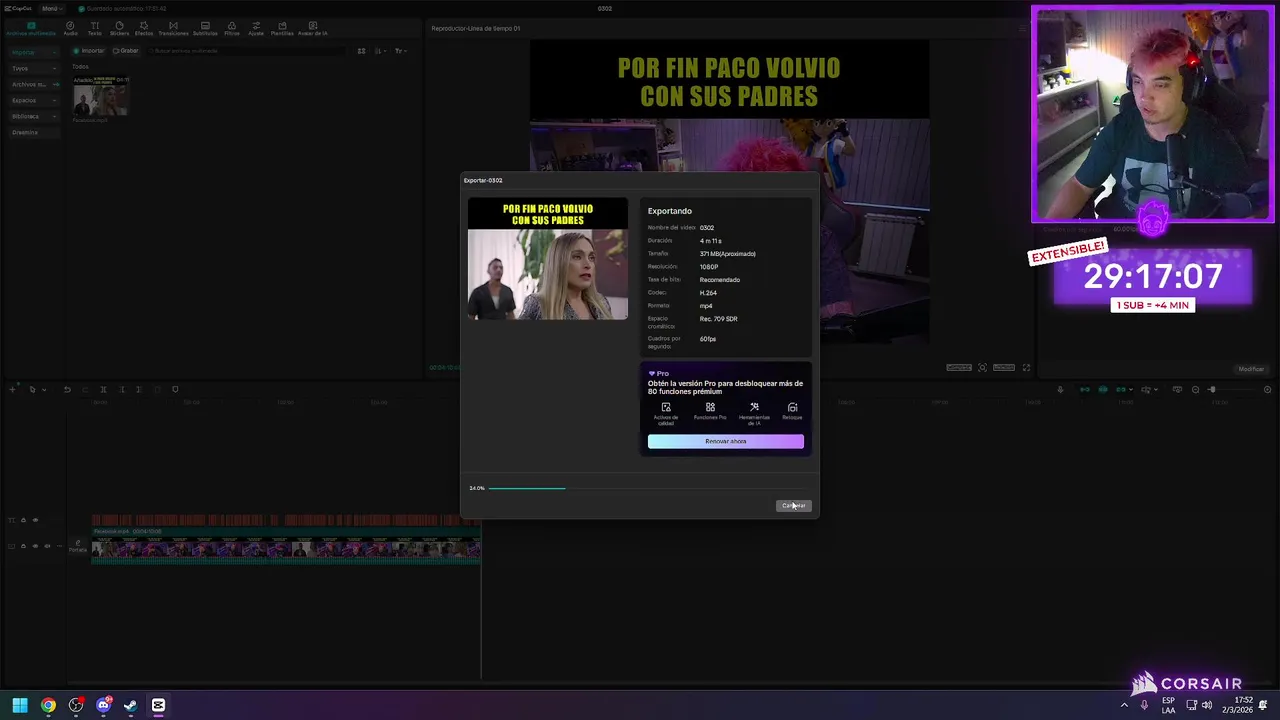Image resolution: width=1280 pixels, height=720 pixels.
Task: Click the Herramientas de IA Pro icon
Action: (754, 414)
